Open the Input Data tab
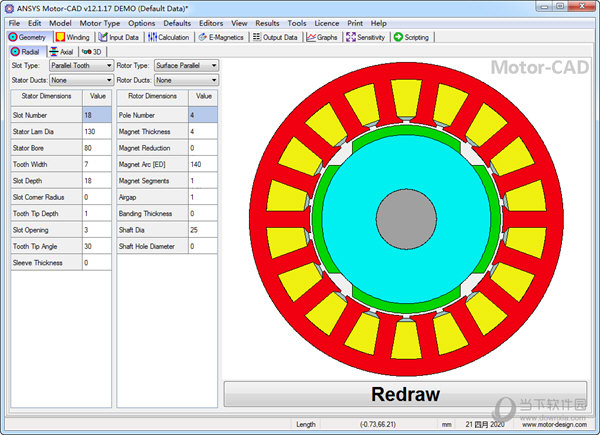 pyautogui.click(x=120, y=37)
